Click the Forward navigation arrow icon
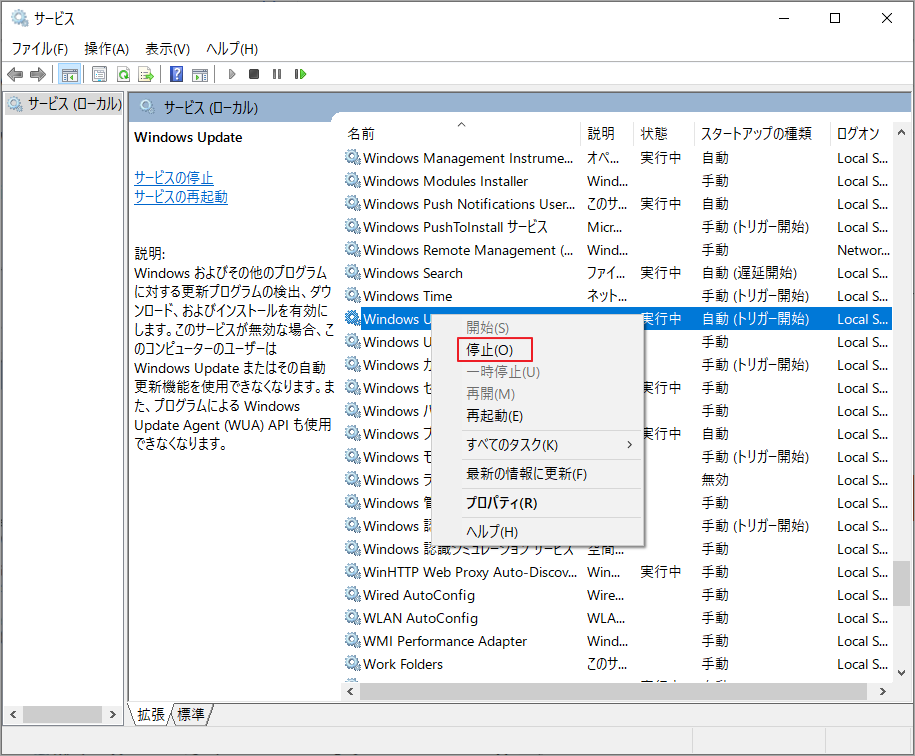The height and width of the screenshot is (756, 915). pyautogui.click(x=37, y=73)
